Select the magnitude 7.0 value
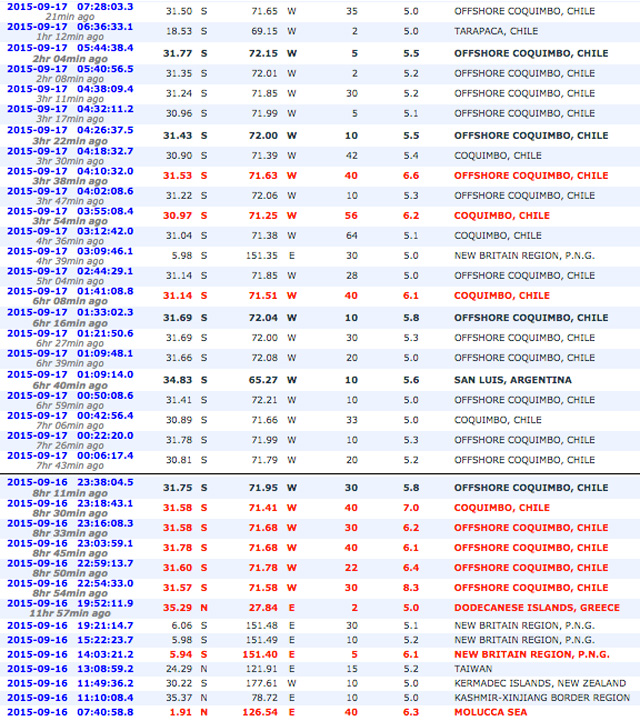The width and height of the screenshot is (640, 721). point(411,508)
